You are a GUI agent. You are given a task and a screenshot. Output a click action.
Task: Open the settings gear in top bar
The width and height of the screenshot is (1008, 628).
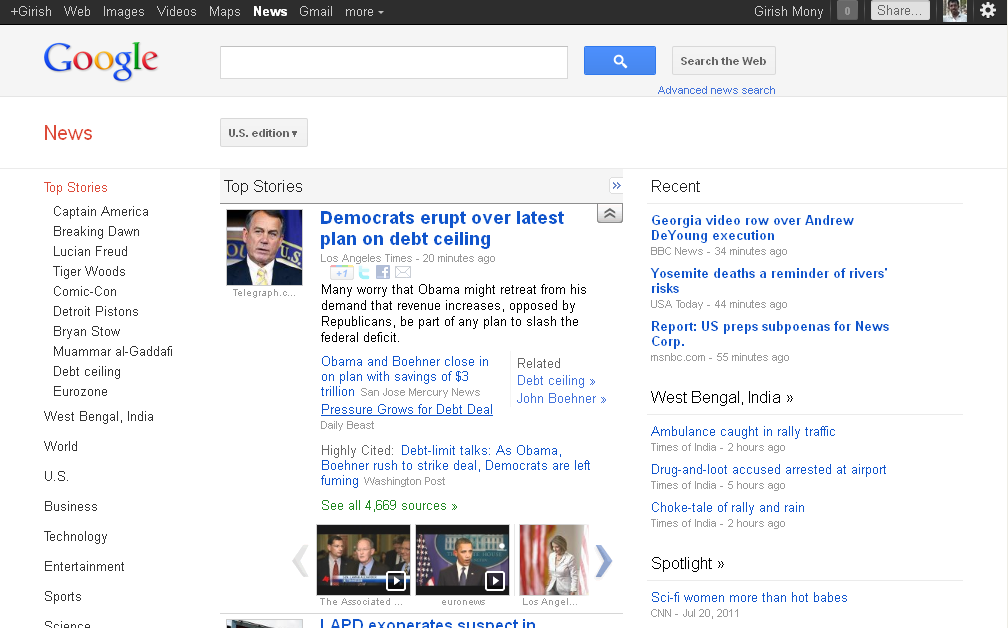(987, 11)
